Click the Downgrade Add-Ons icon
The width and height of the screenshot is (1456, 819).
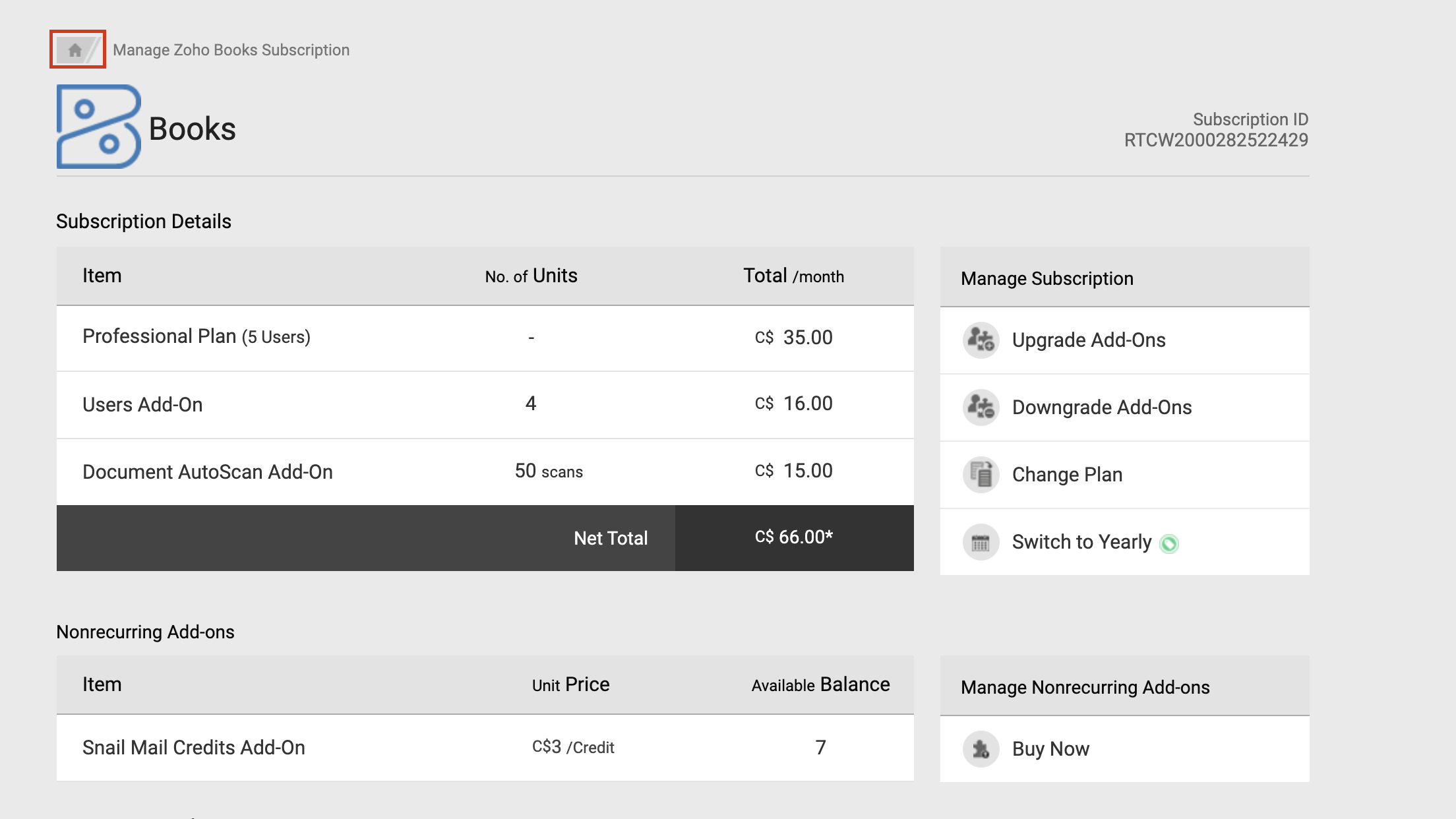tap(981, 408)
